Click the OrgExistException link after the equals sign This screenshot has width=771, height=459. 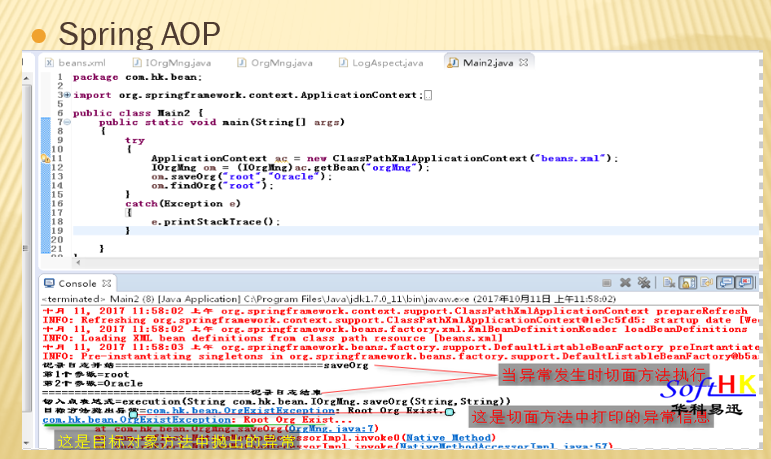pyautogui.click(x=240, y=410)
